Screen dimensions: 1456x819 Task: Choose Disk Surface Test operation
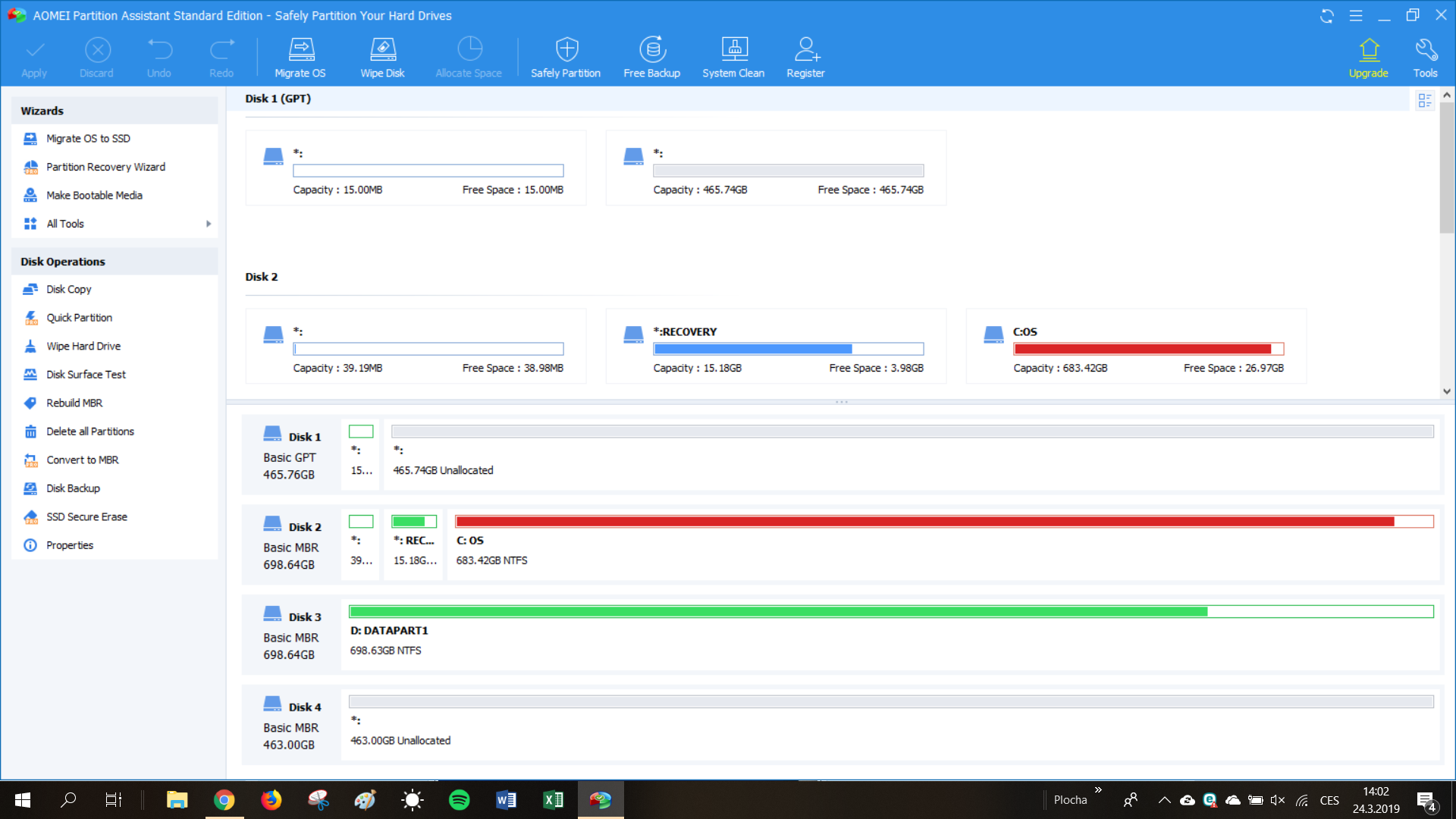click(x=86, y=375)
